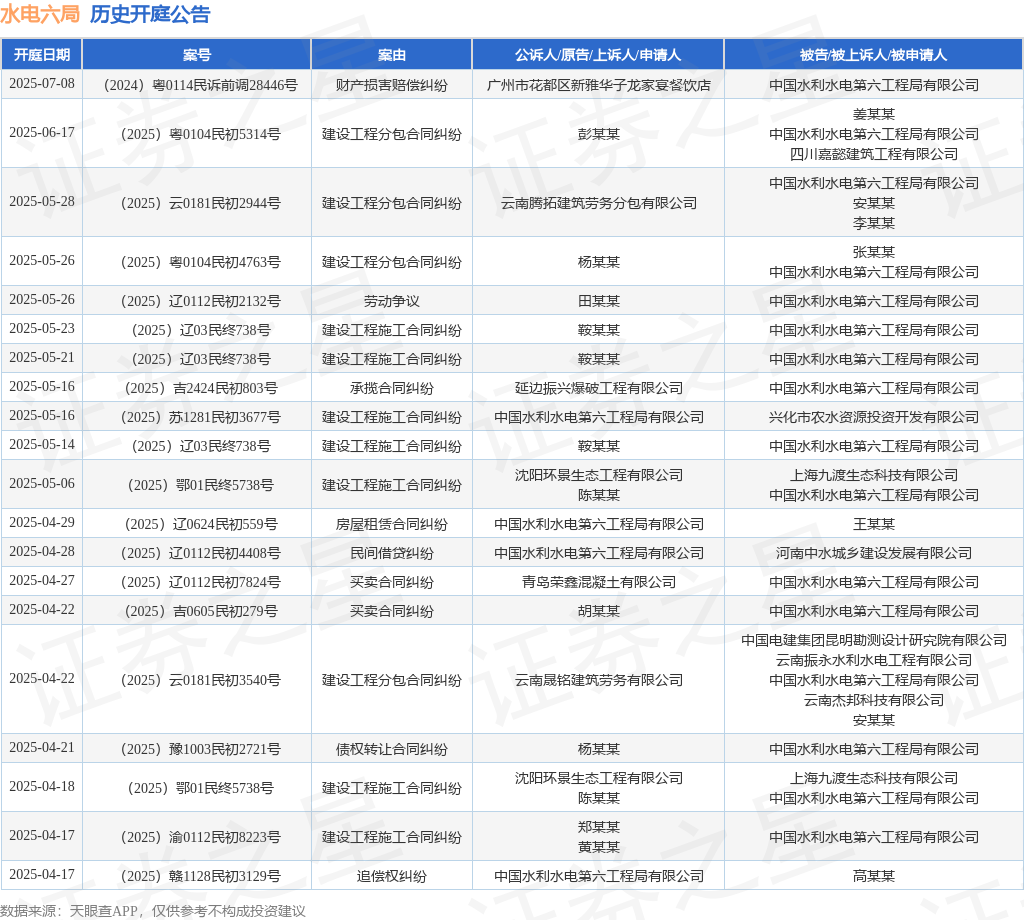
Task: Click defendant 姜某某
Action: [x=874, y=114]
